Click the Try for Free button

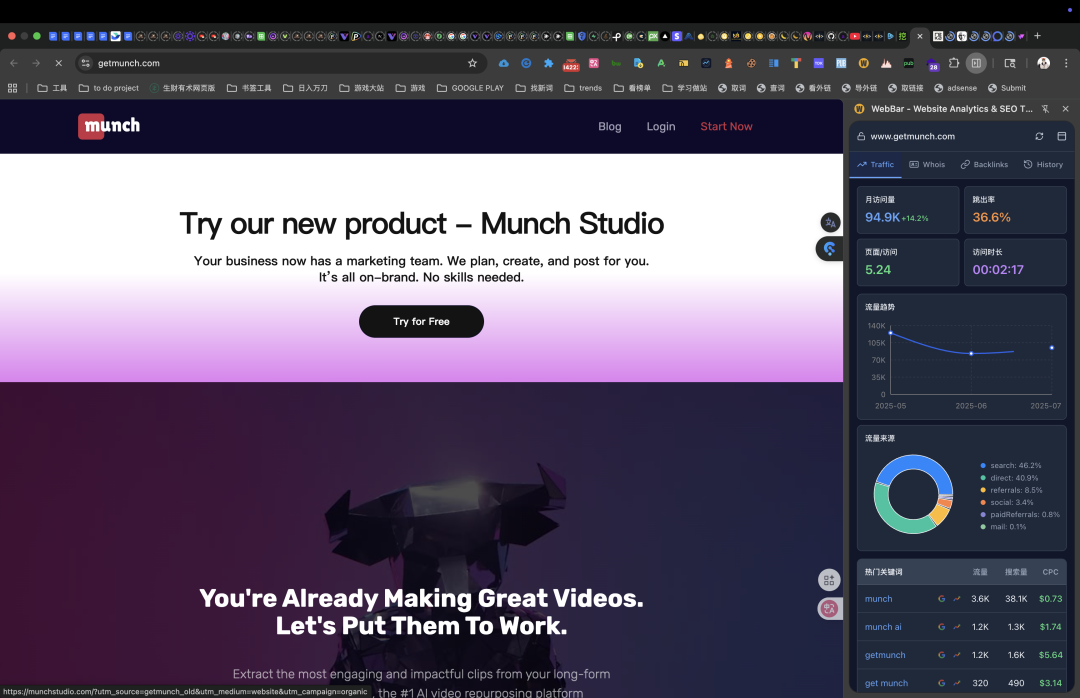coord(422,322)
